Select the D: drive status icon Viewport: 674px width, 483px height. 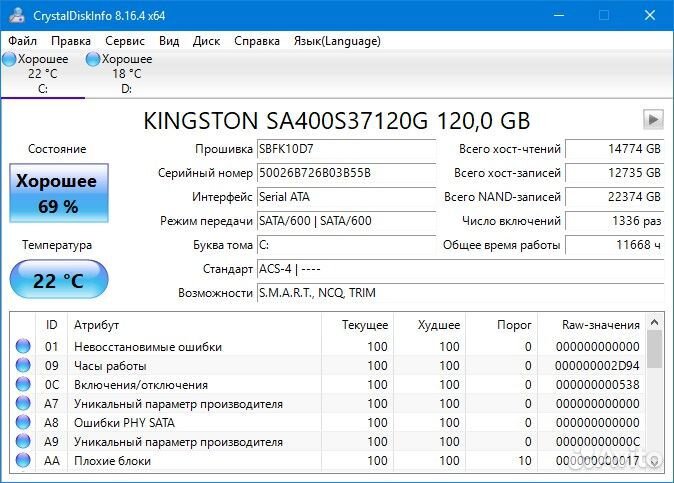pyautogui.click(x=93, y=59)
